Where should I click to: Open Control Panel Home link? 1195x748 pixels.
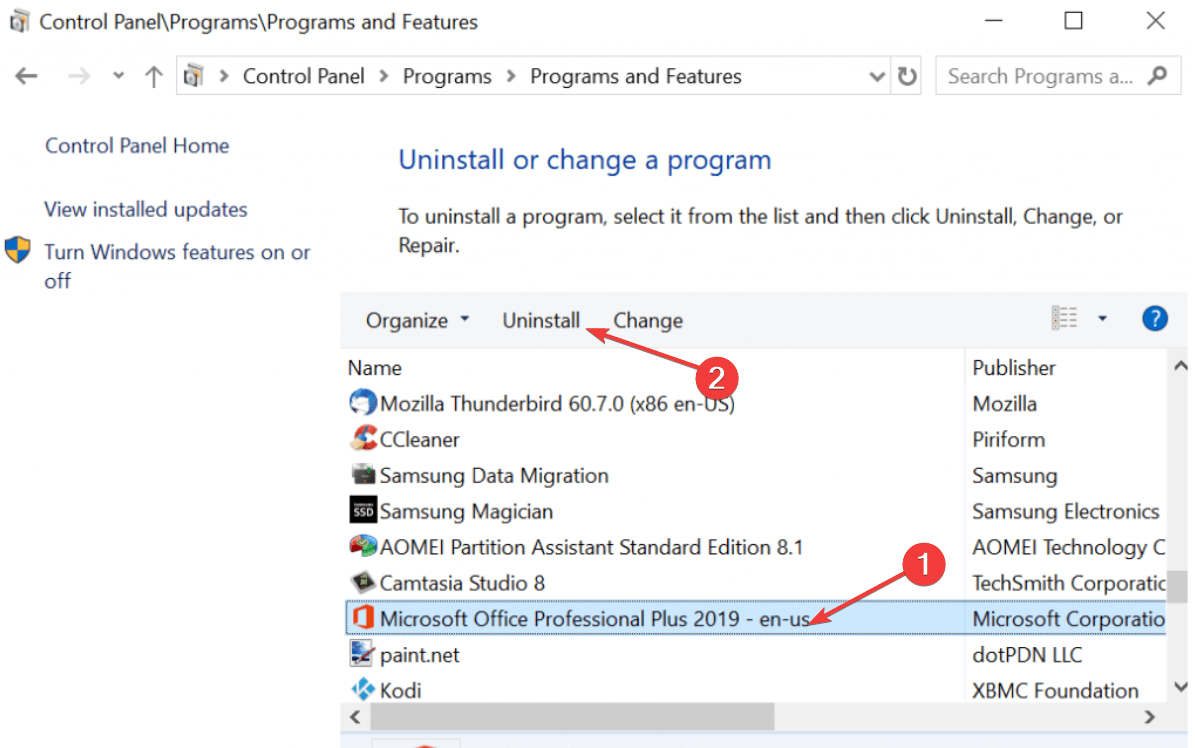[137, 146]
